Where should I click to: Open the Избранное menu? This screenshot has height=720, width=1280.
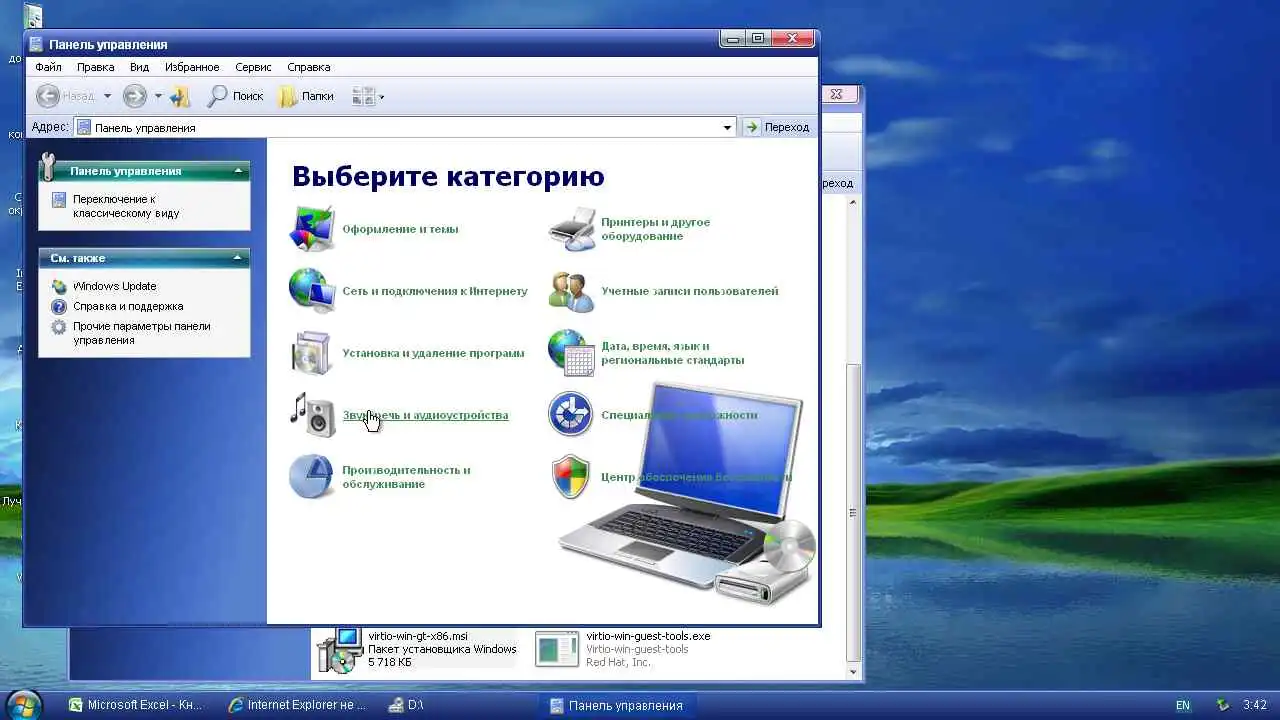tap(191, 67)
